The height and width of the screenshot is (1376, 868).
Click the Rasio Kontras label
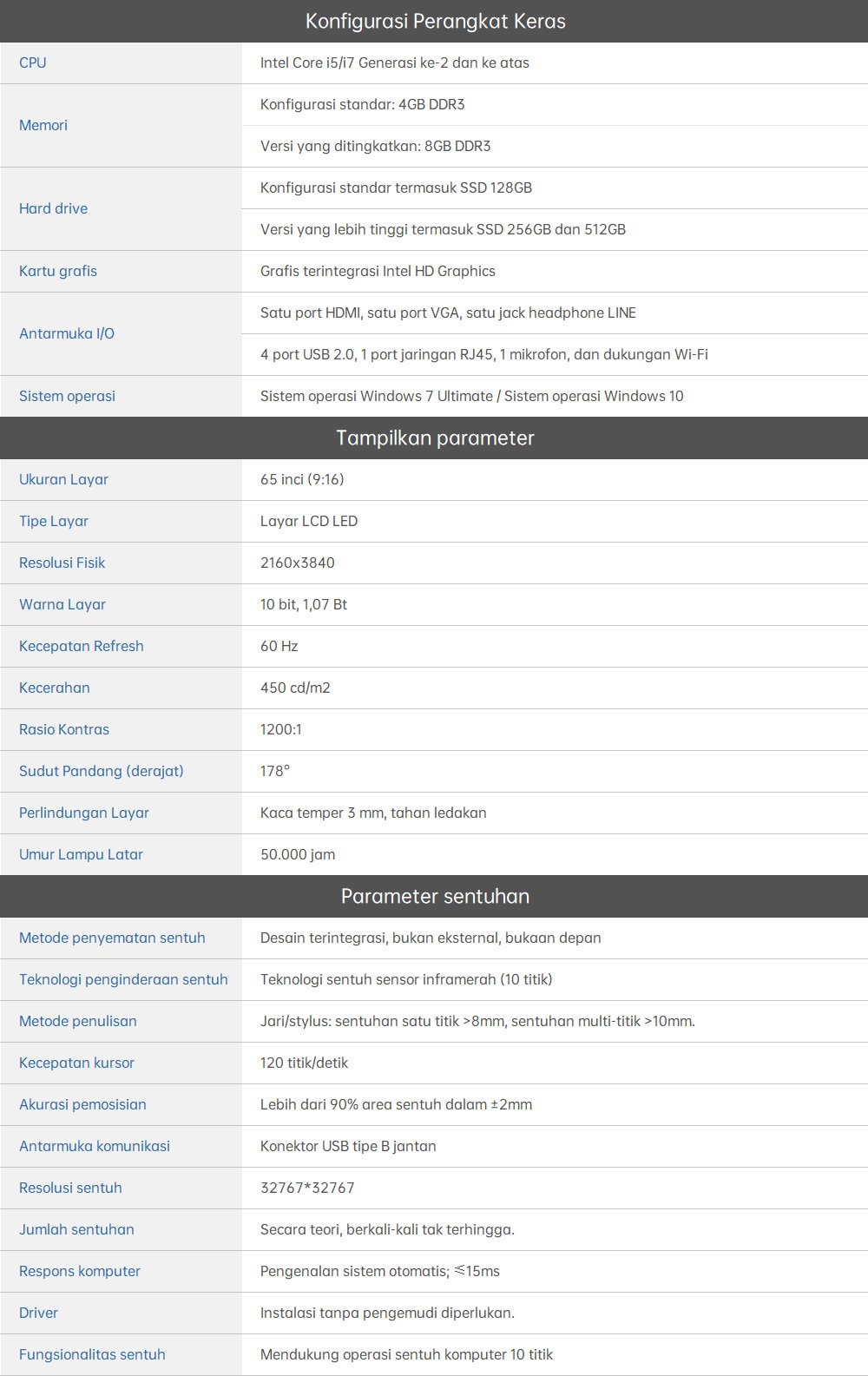click(x=64, y=729)
